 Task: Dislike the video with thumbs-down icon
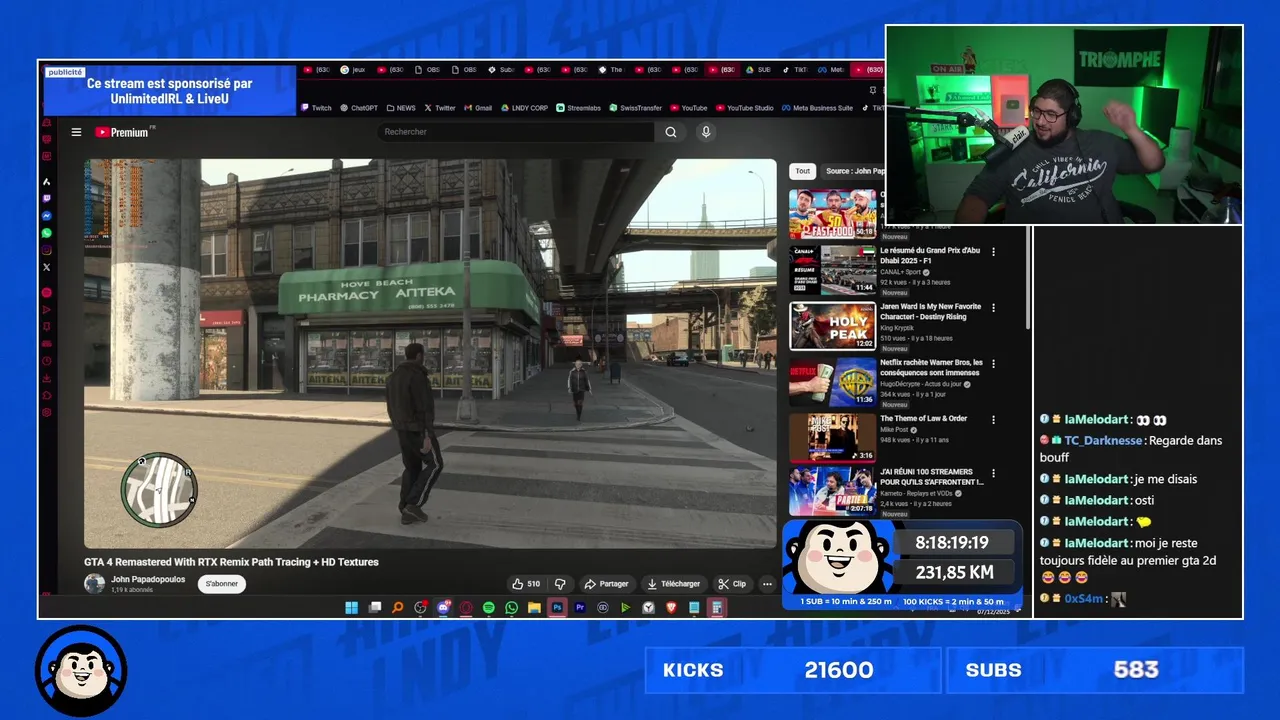[560, 584]
